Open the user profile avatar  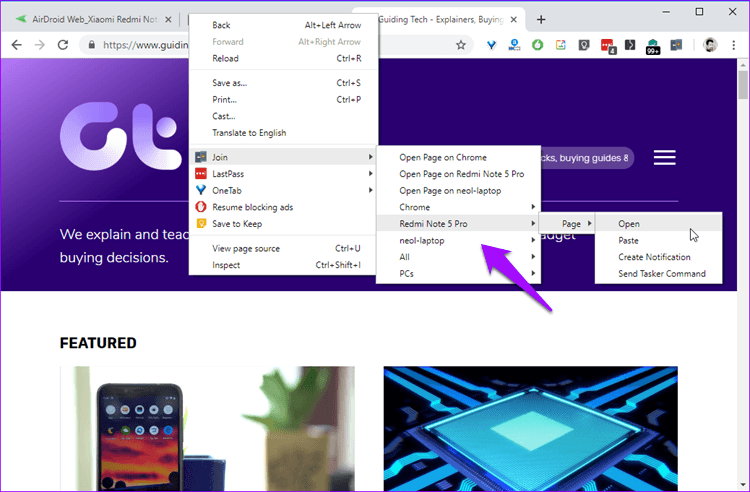pos(710,45)
